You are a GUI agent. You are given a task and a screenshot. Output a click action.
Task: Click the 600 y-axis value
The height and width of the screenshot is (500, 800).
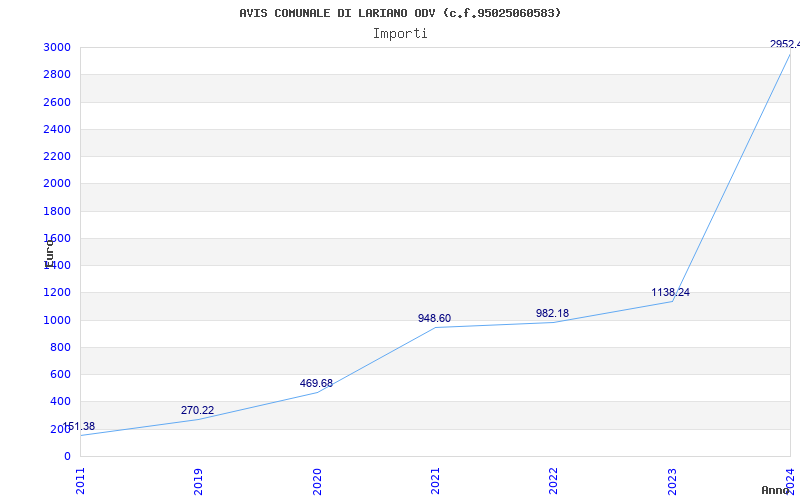coord(61,374)
